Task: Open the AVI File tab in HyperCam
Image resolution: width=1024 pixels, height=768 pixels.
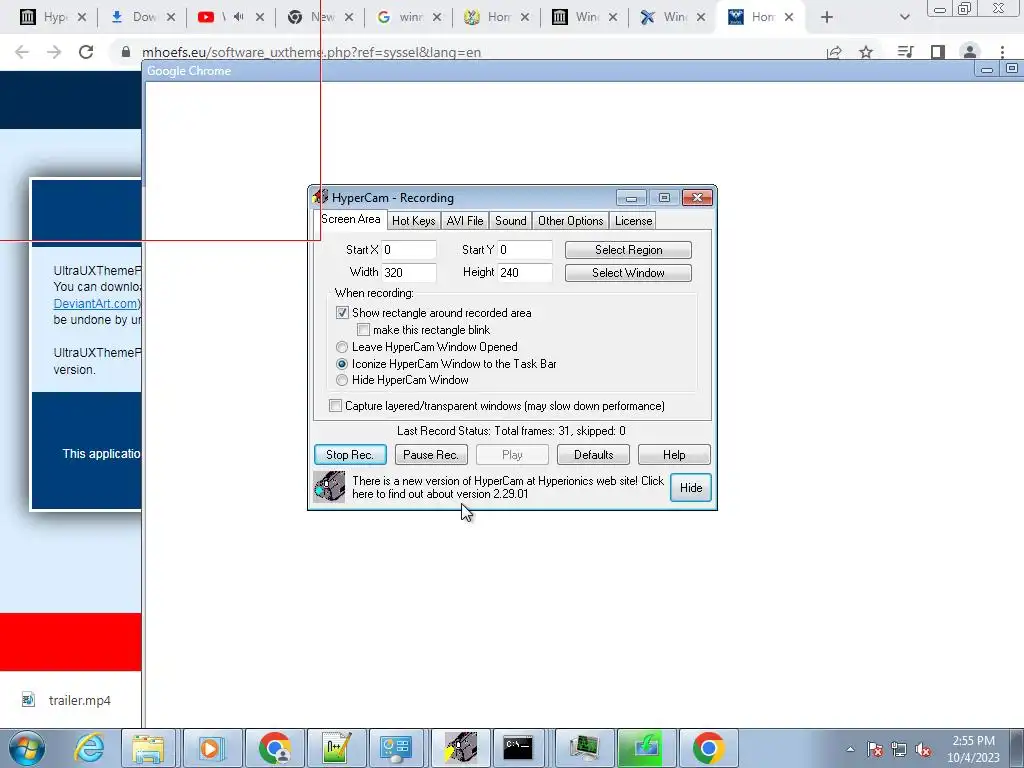Action: [x=465, y=221]
